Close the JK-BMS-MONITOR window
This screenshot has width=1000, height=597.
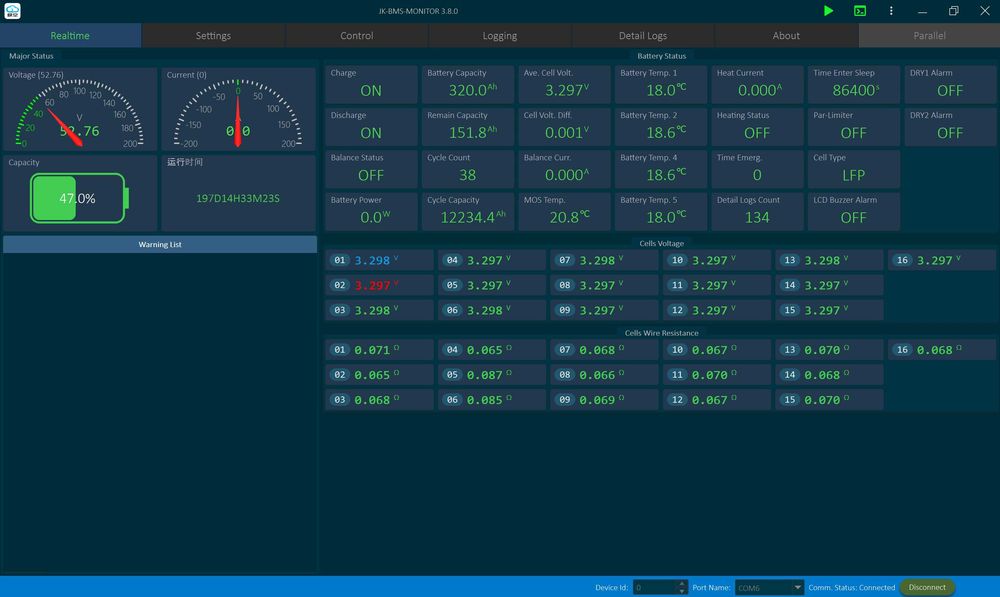pyautogui.click(x=985, y=11)
